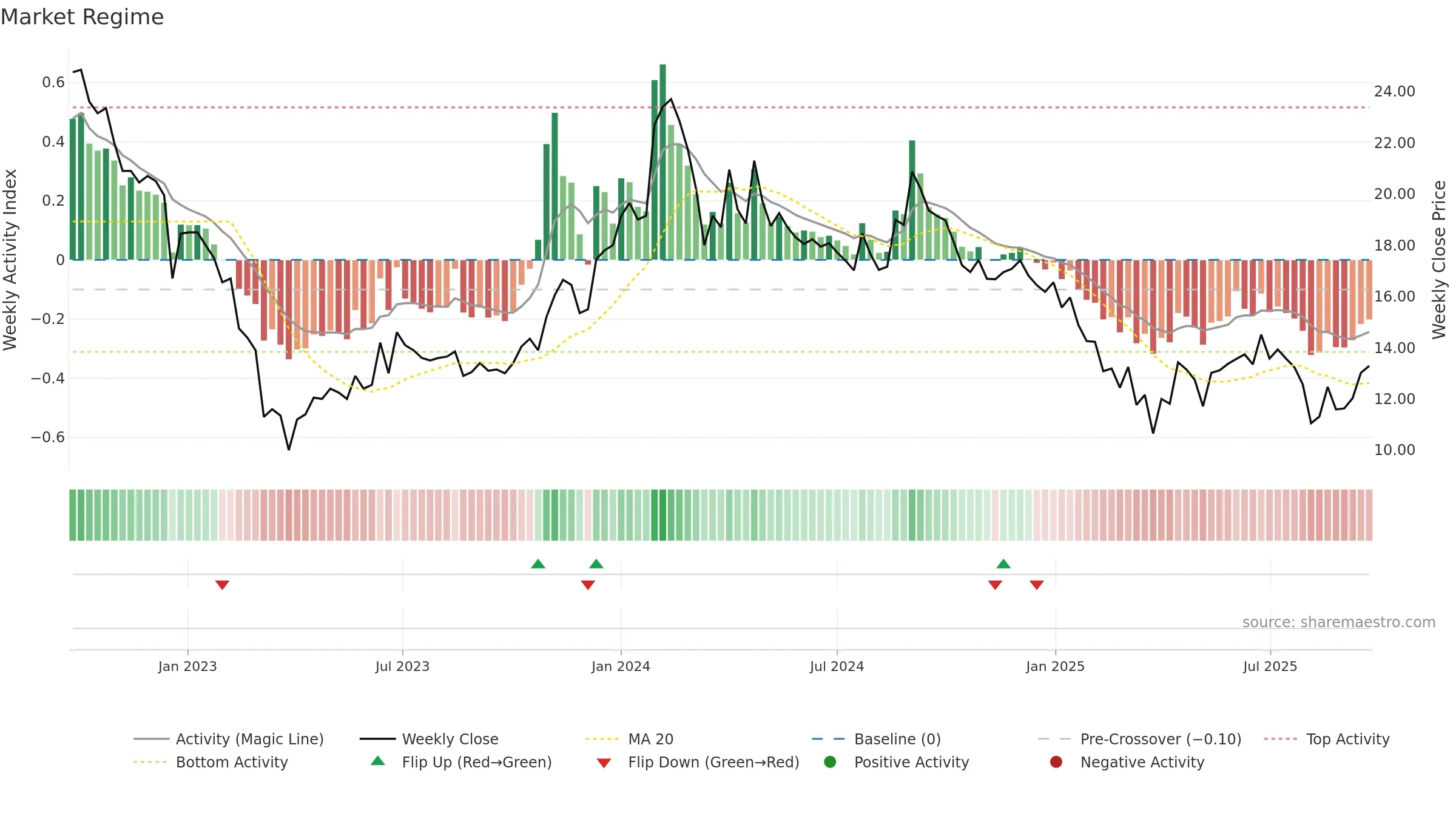Click the 0 baseline tick label
The height and width of the screenshot is (819, 1456).
[x=60, y=260]
